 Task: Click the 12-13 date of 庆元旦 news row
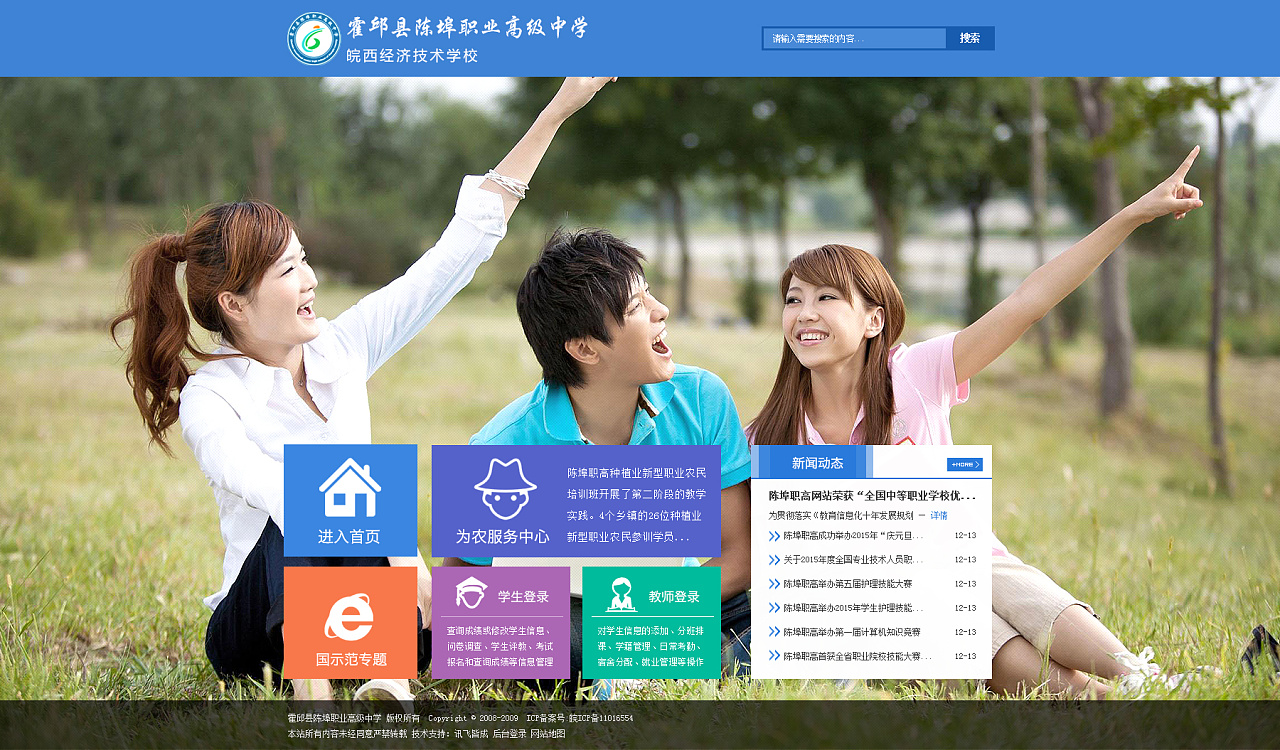pyautogui.click(x=965, y=536)
